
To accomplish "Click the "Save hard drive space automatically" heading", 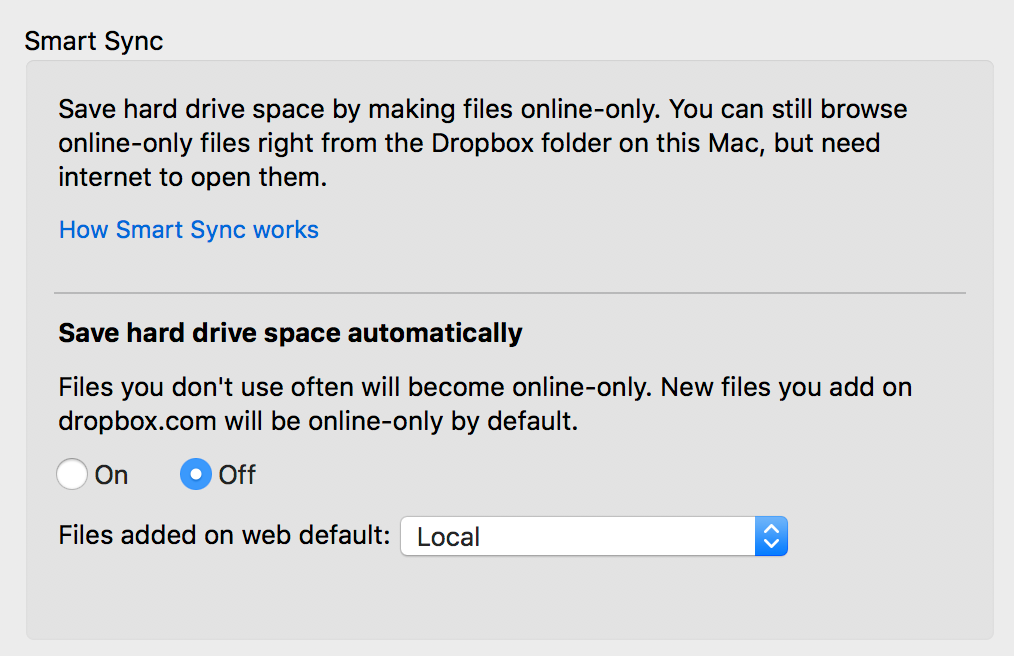I will point(290,333).
